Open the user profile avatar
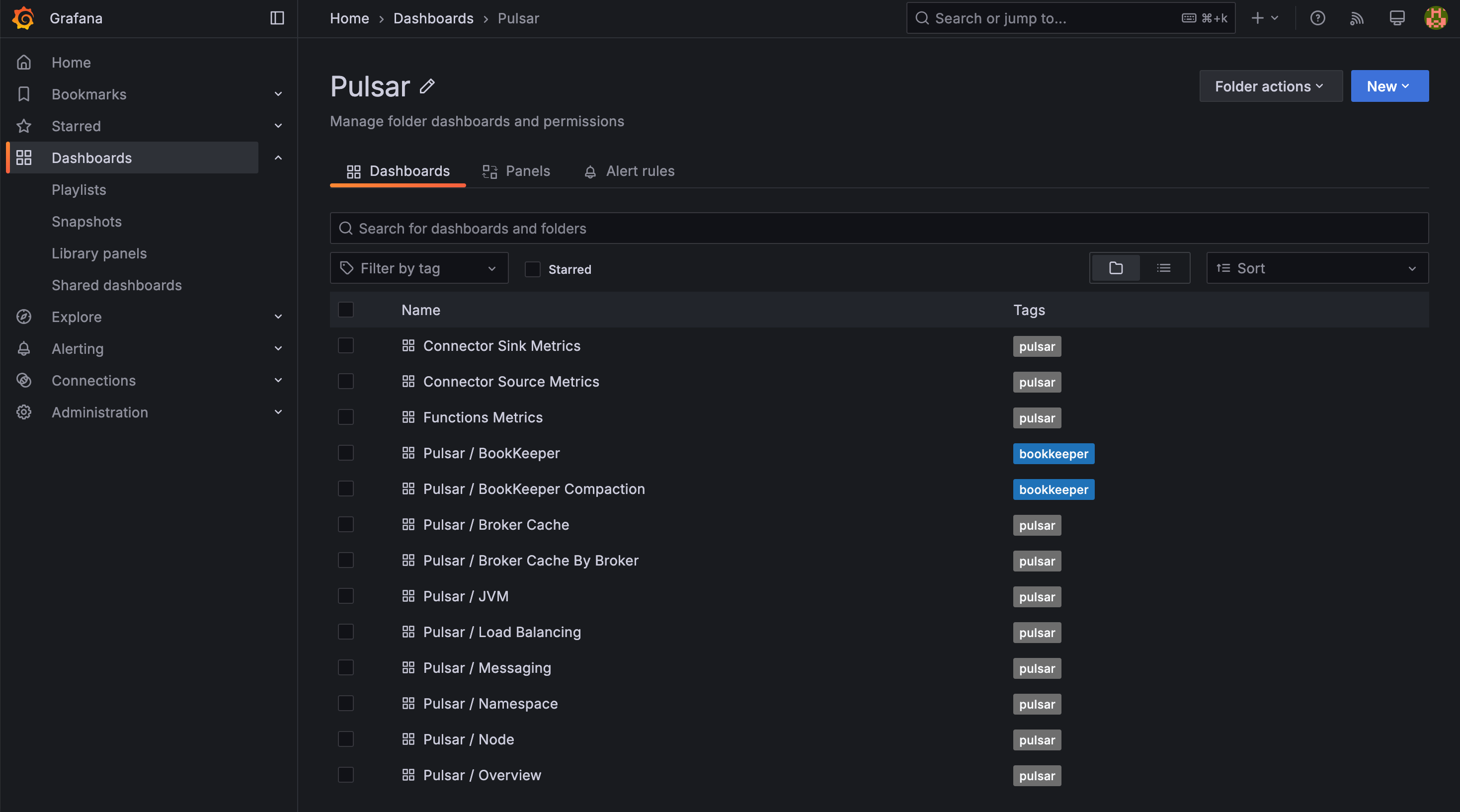This screenshot has width=1460, height=812. click(x=1435, y=18)
